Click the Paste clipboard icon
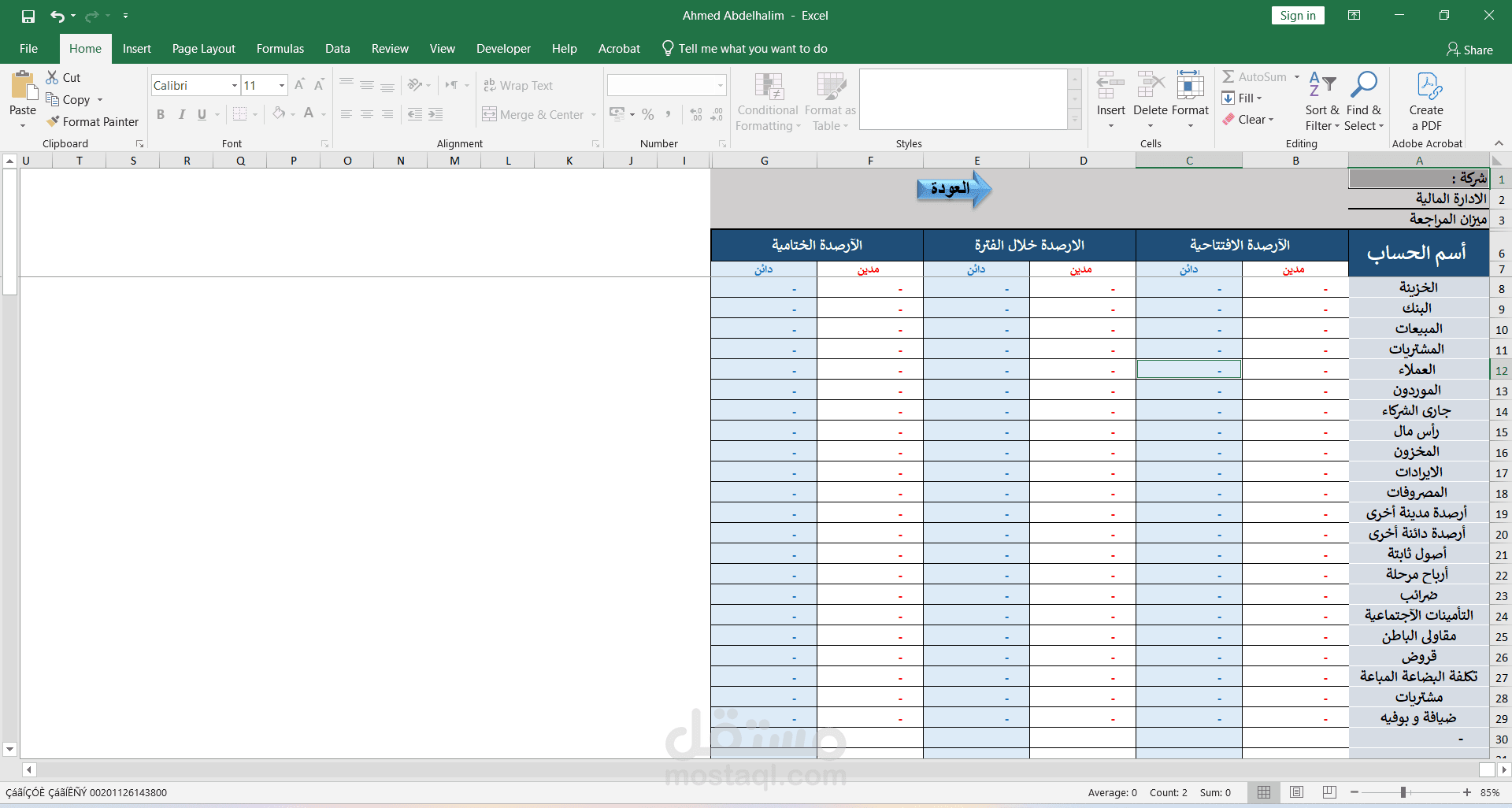This screenshot has width=1512, height=808. (23, 87)
